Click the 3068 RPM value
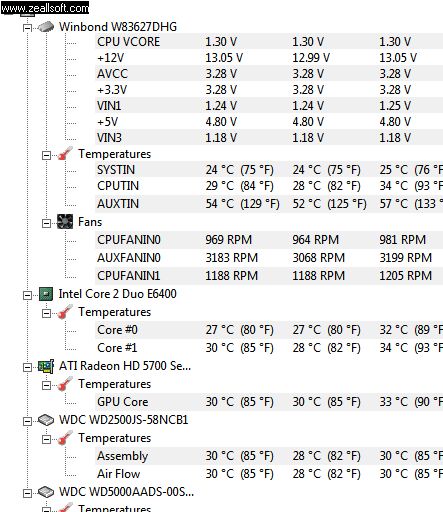The image size is (443, 512). 319,258
